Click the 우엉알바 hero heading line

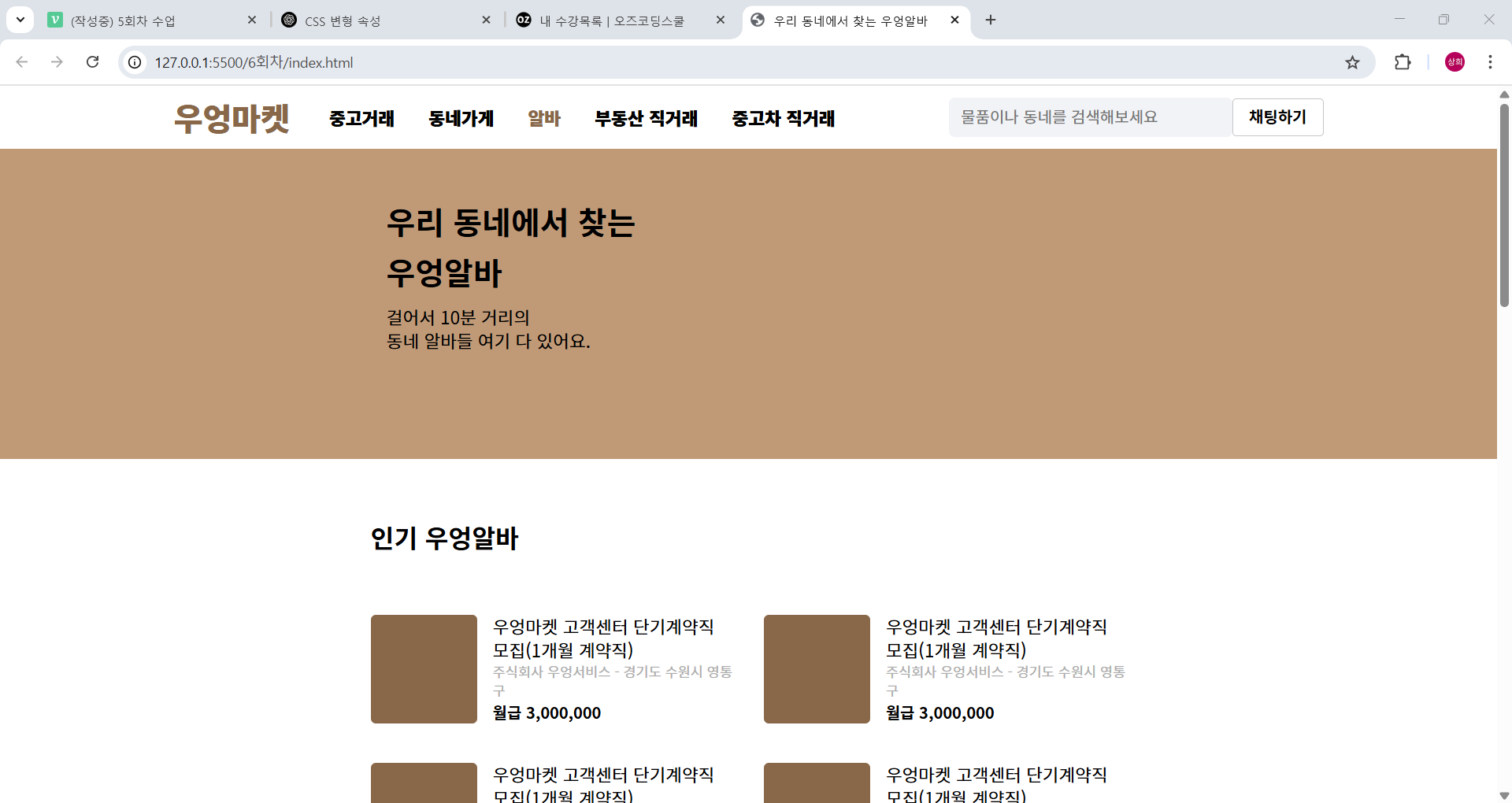click(444, 273)
